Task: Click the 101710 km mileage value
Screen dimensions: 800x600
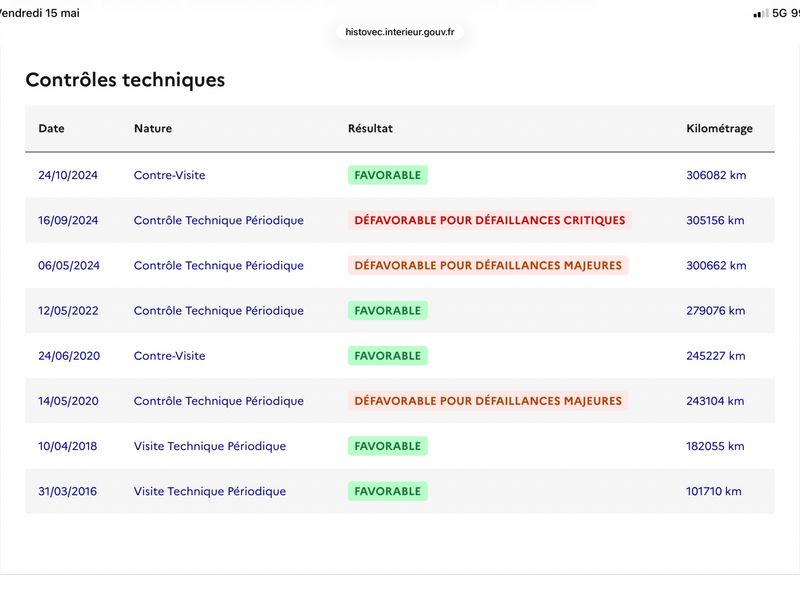Action: point(714,491)
